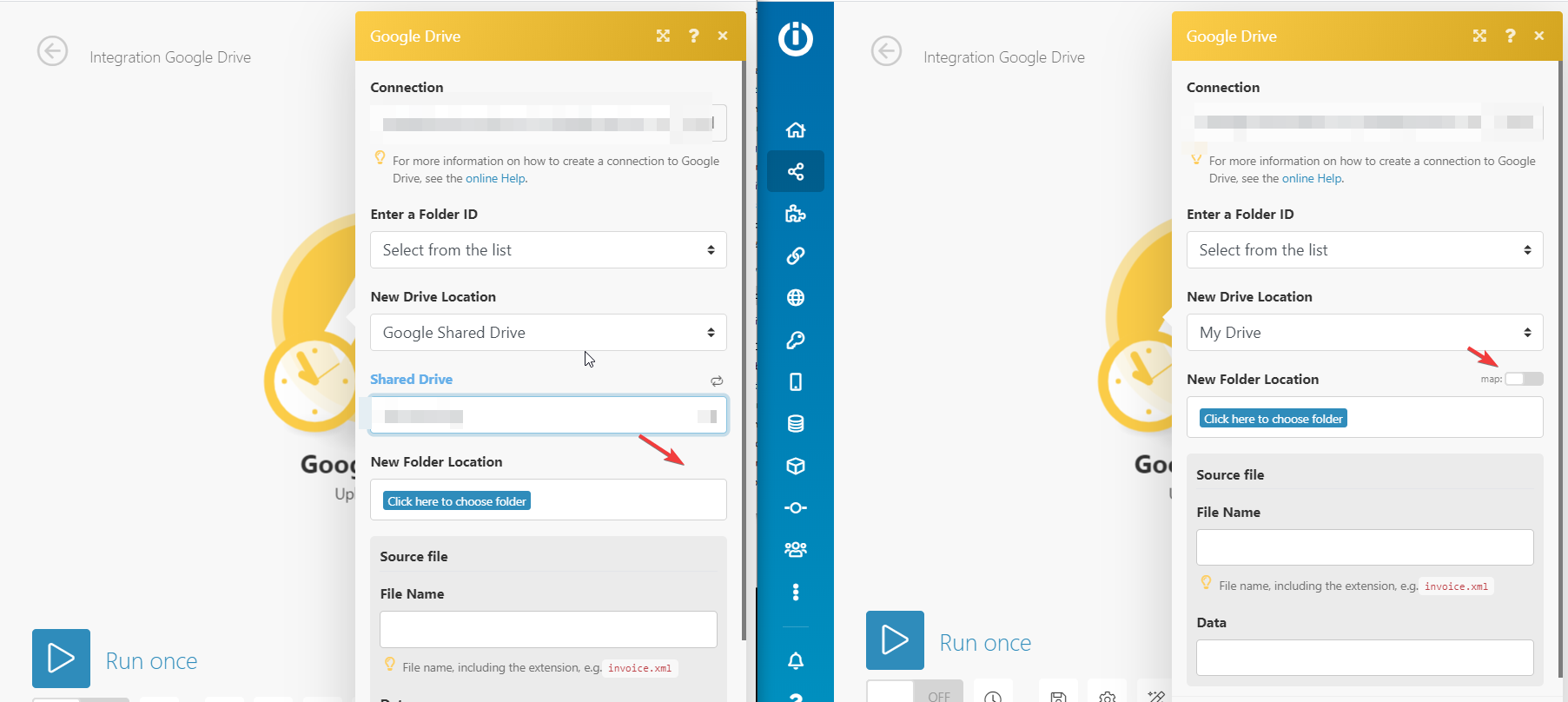Open Data structures cube icon in sidebar
Viewport: 1568px width, 702px height.
click(796, 466)
